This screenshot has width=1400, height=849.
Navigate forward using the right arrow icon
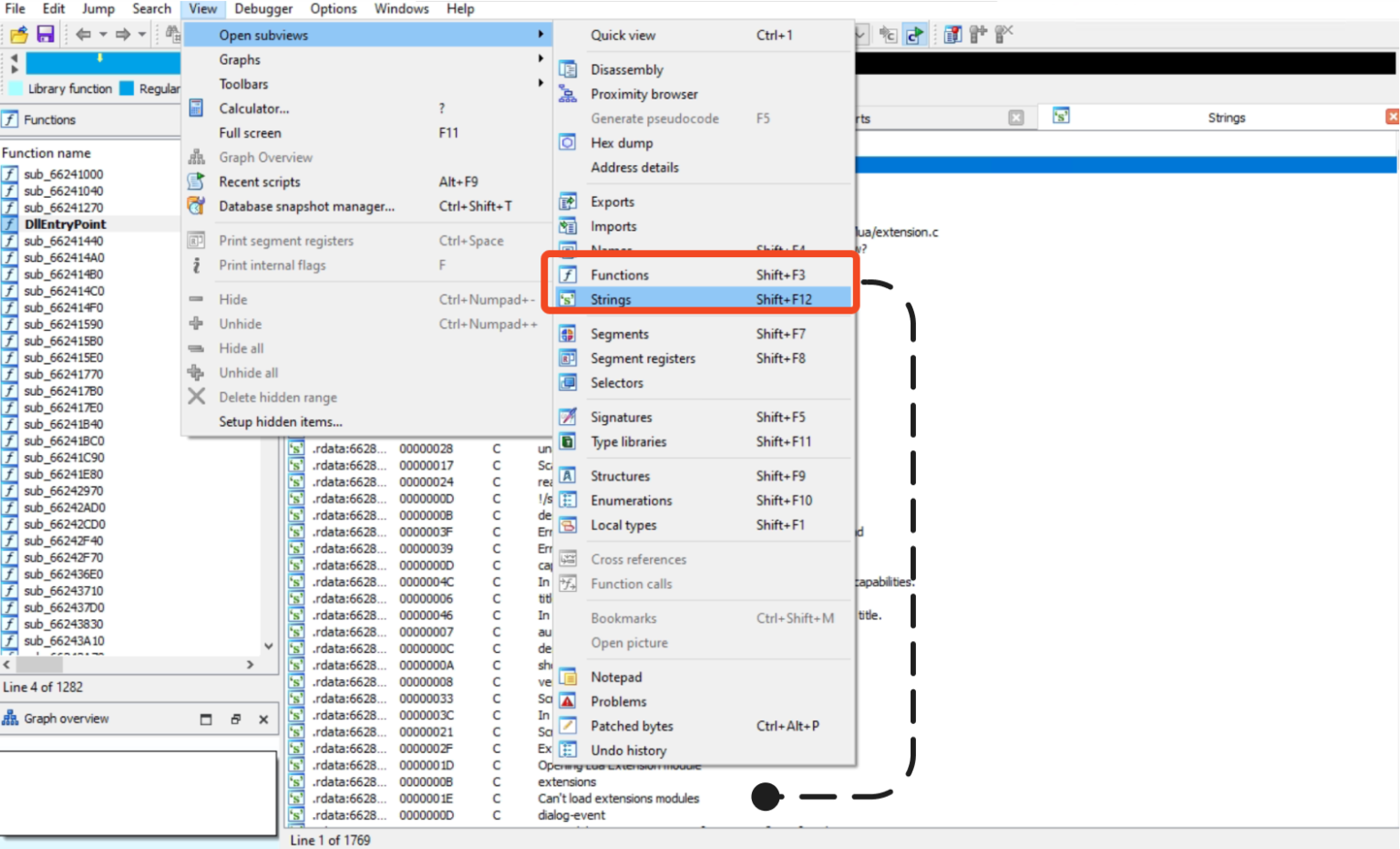122,34
